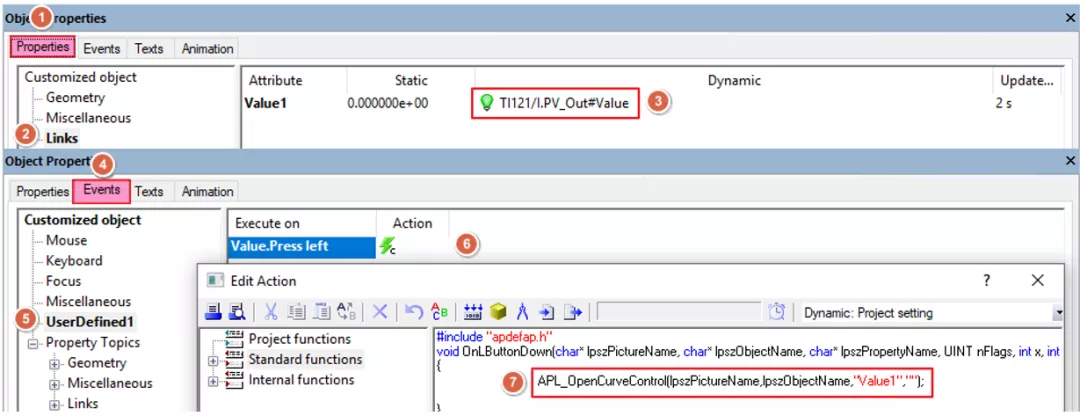This screenshot has height=416, width=1080.
Task: Click the Internal functions folder icon
Action: [234, 379]
